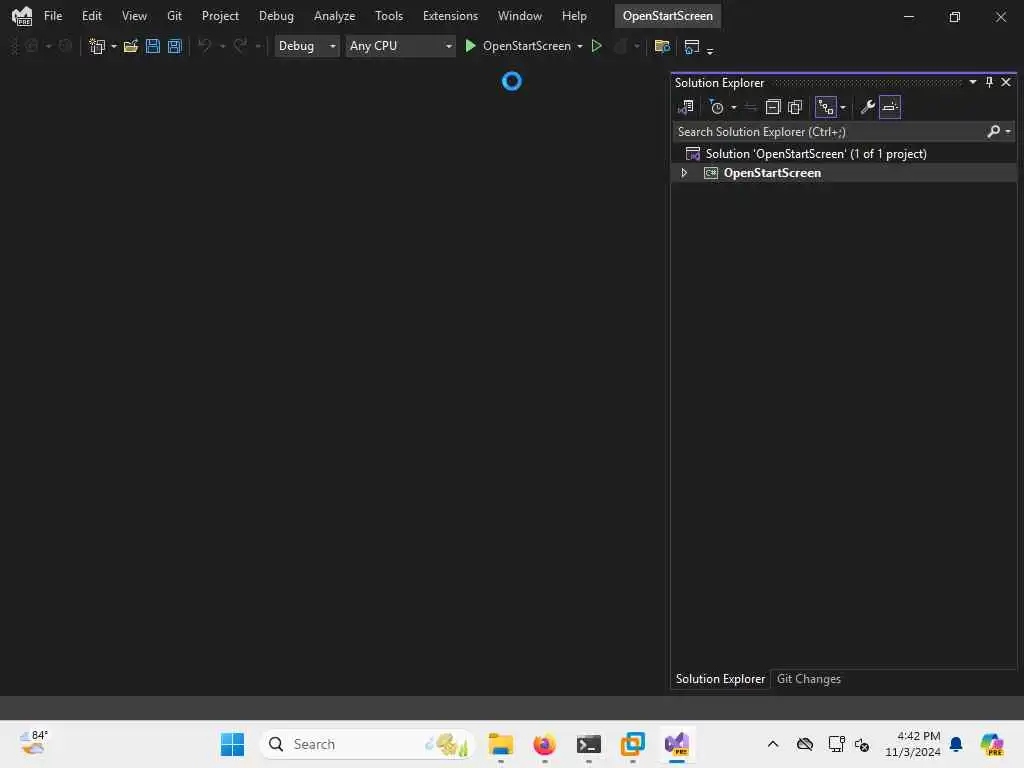Image resolution: width=1024 pixels, height=768 pixels.
Task: Click the Find in Files folder icon
Action: tap(662, 46)
